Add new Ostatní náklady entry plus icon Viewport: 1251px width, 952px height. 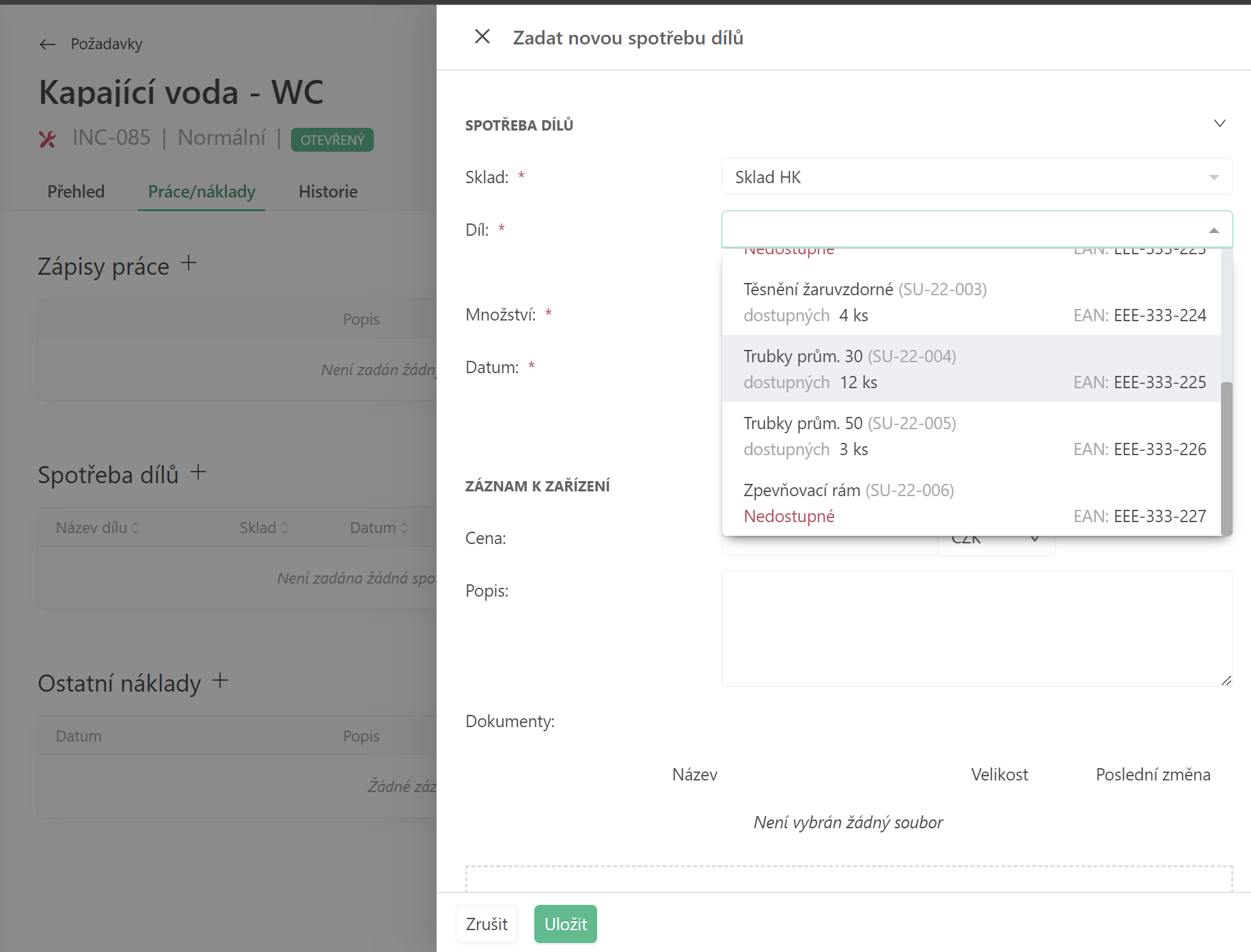pos(220,681)
